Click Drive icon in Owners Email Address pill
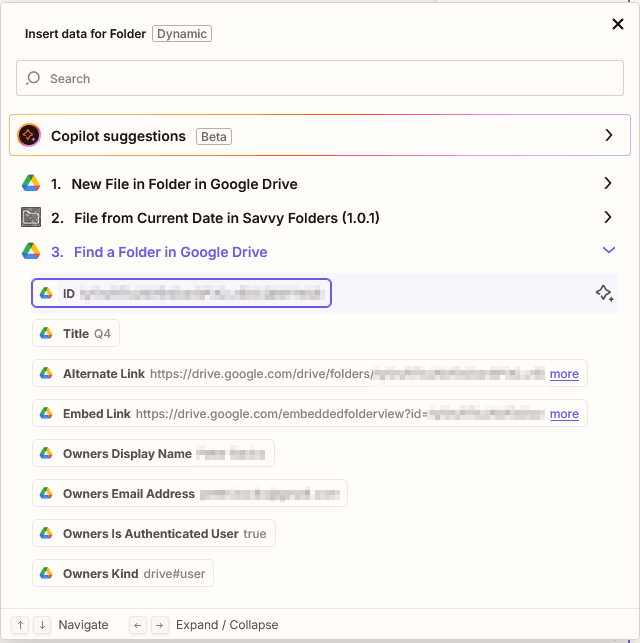Screen dimensions: 640x643 pos(46,493)
